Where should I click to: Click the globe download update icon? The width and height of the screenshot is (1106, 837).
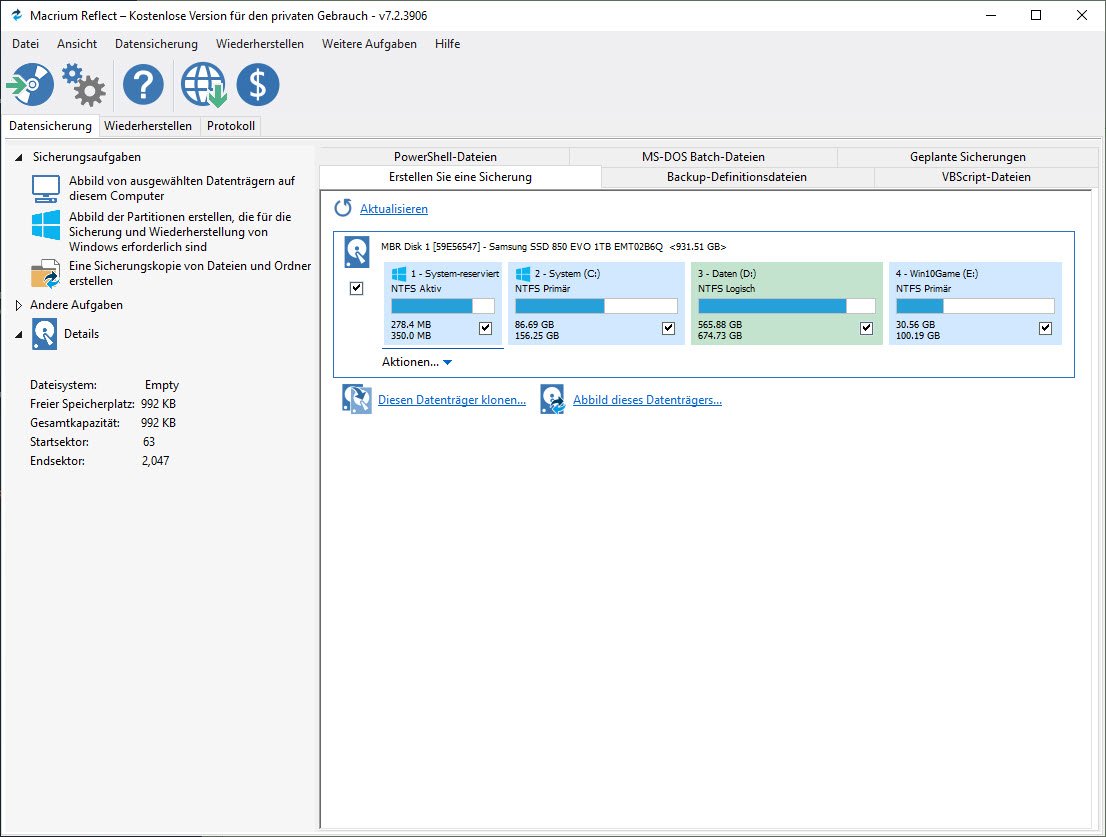pos(203,86)
